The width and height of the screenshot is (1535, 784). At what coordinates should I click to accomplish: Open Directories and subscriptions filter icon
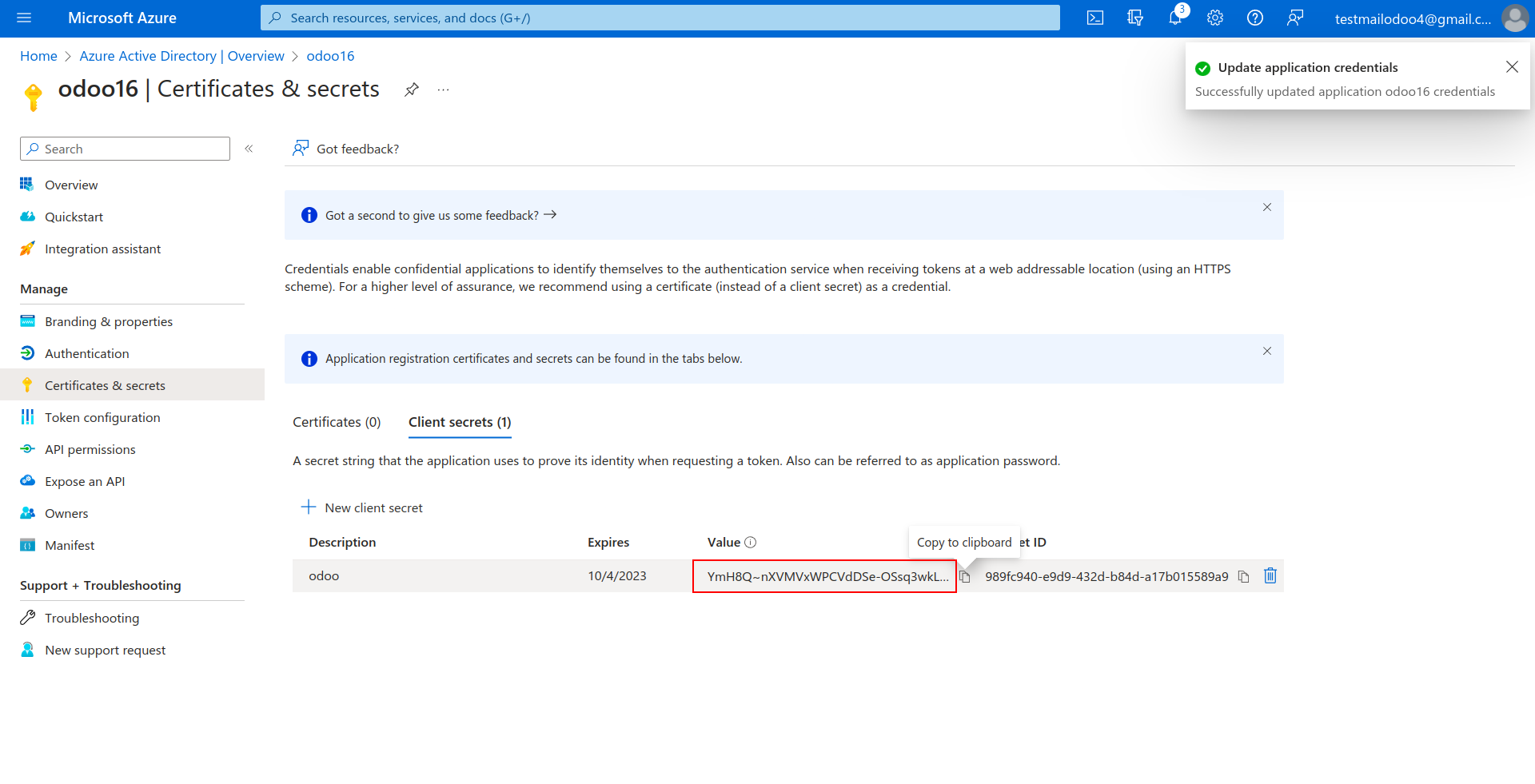click(1135, 18)
